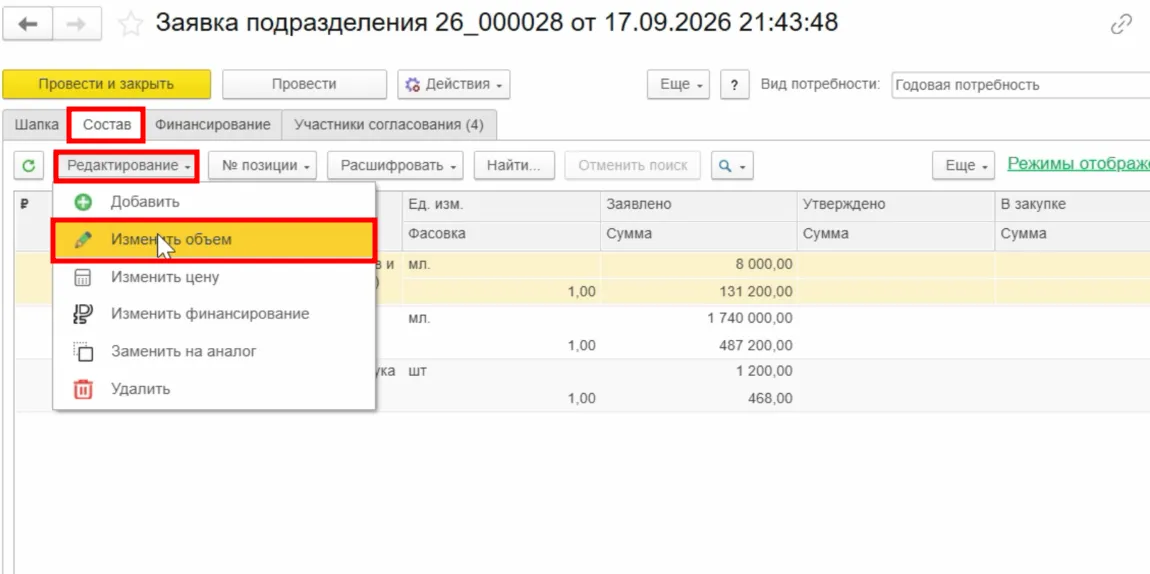The width and height of the screenshot is (1150, 574).
Task: Switch to the Финансирование tab
Action: (x=213, y=125)
